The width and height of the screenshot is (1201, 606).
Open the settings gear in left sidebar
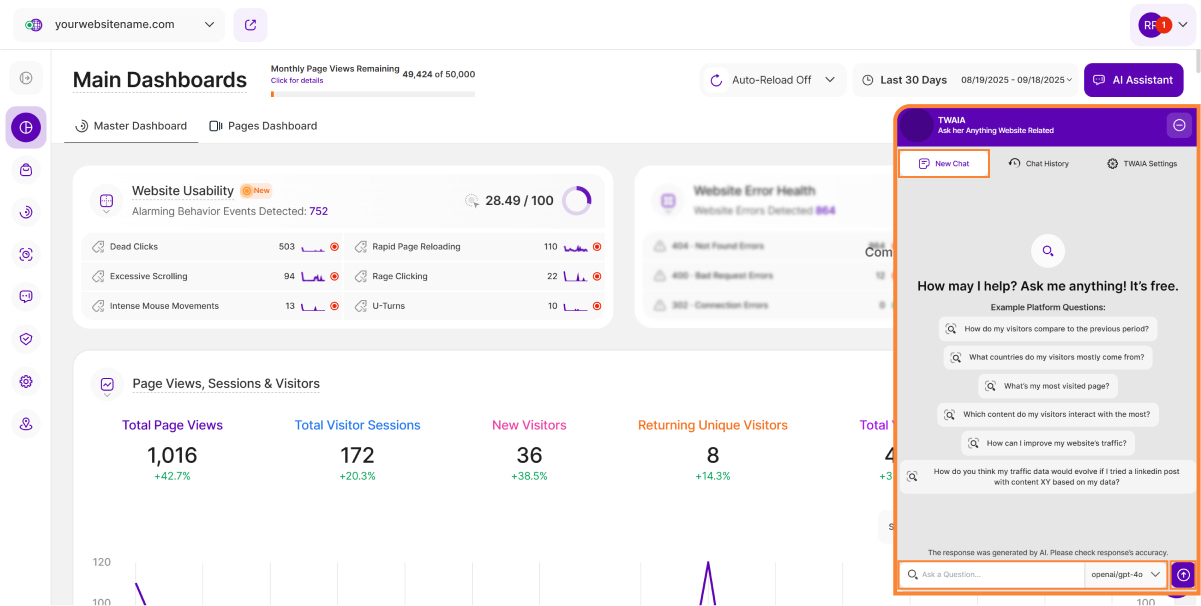point(26,382)
